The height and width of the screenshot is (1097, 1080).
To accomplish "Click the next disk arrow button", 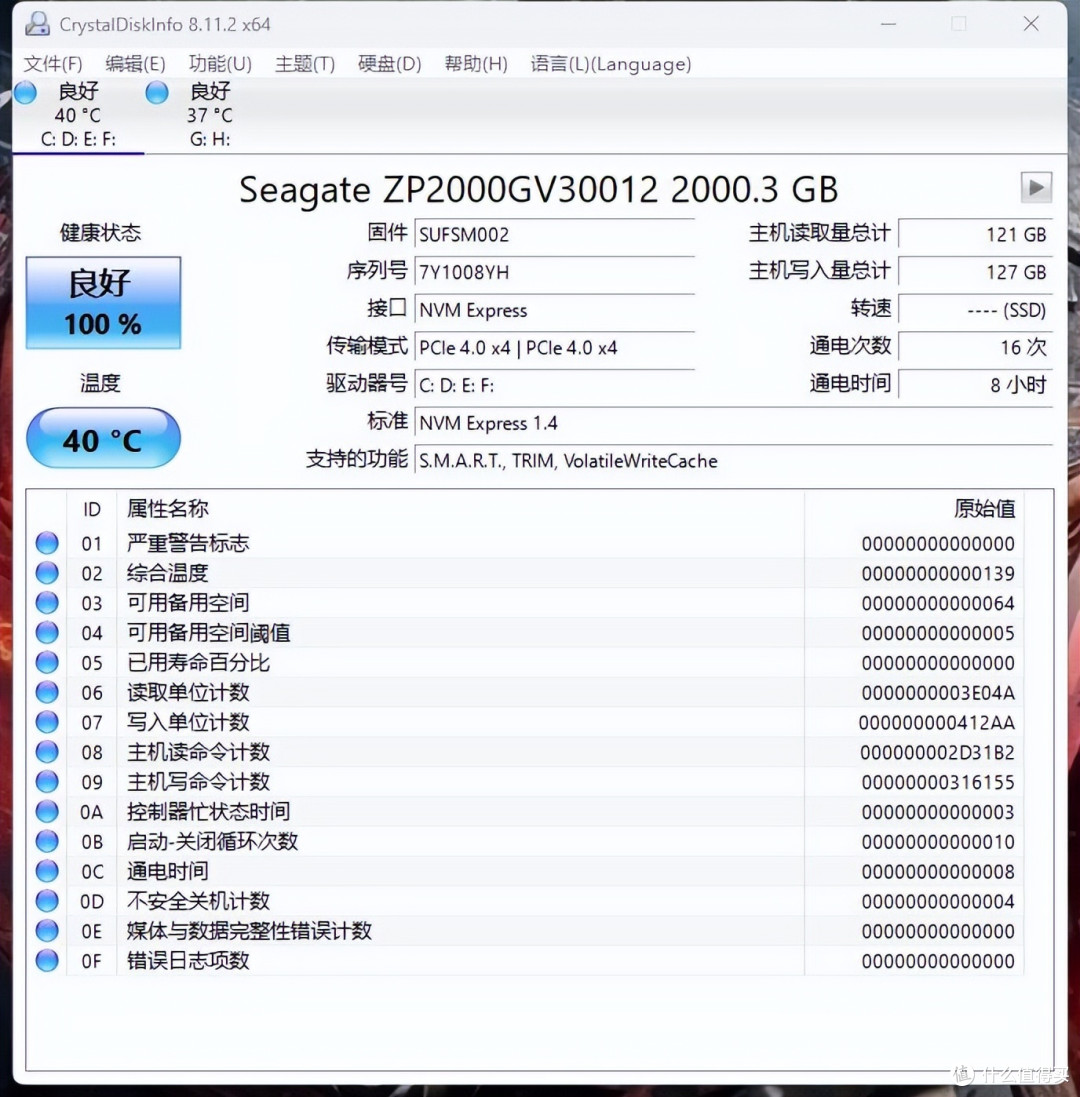I will point(1036,187).
